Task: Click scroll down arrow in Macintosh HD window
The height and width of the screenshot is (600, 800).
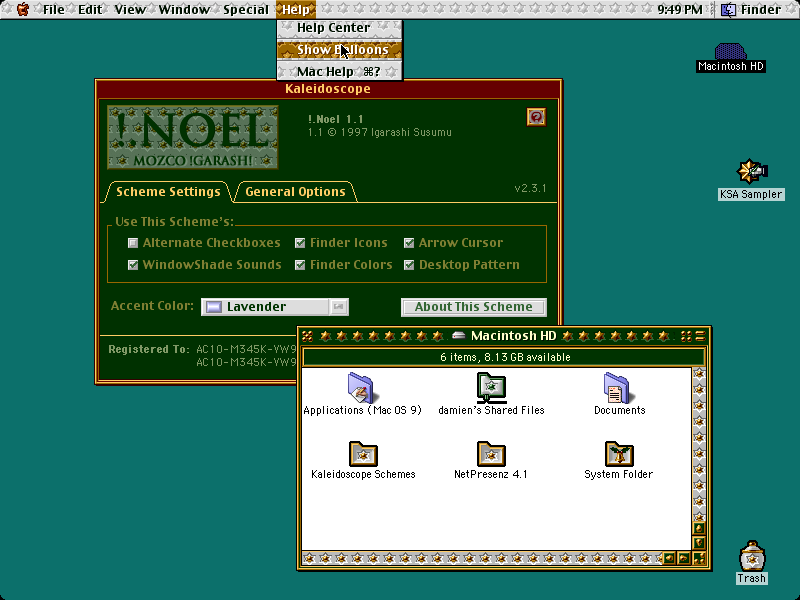Action: 699,542
